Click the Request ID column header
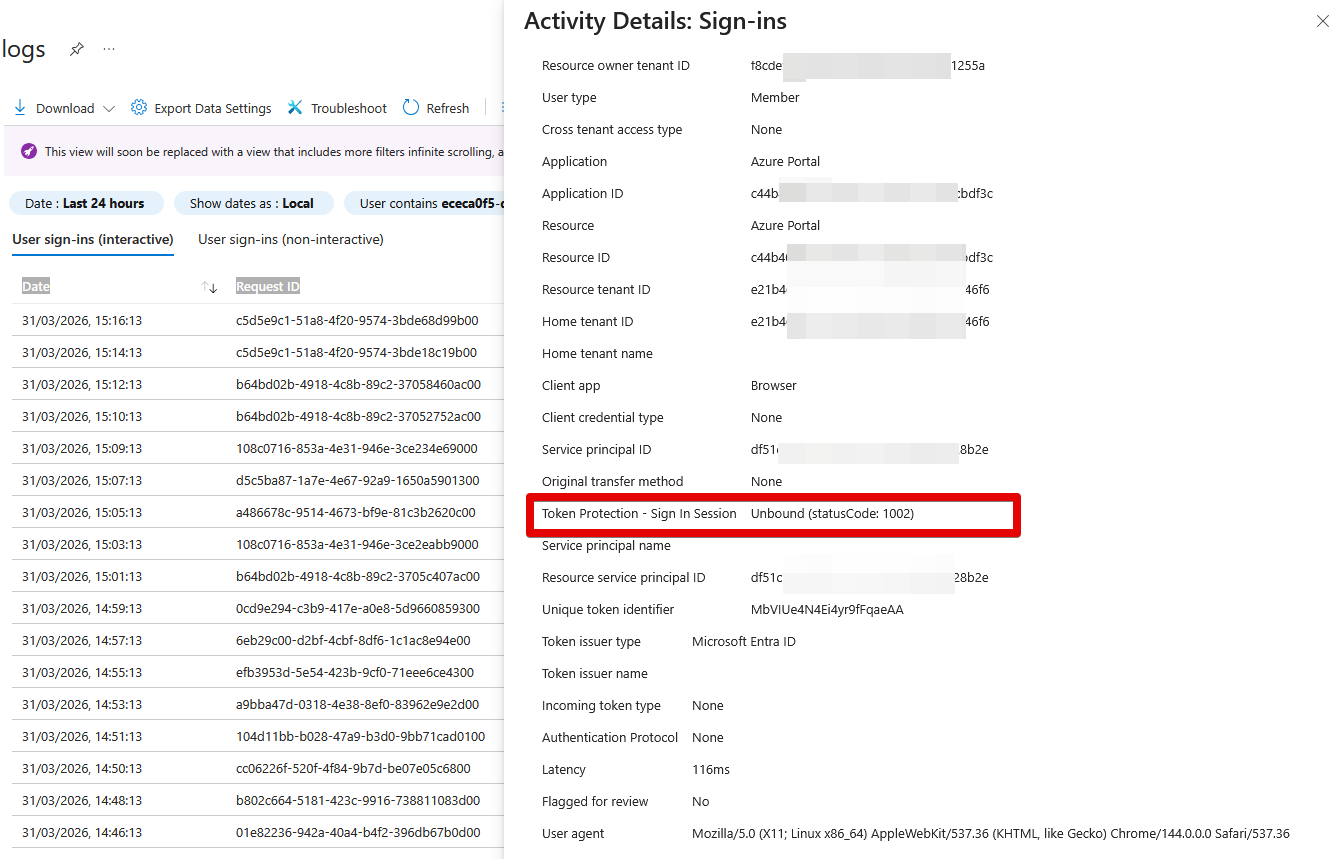The image size is (1329, 859). click(x=267, y=287)
